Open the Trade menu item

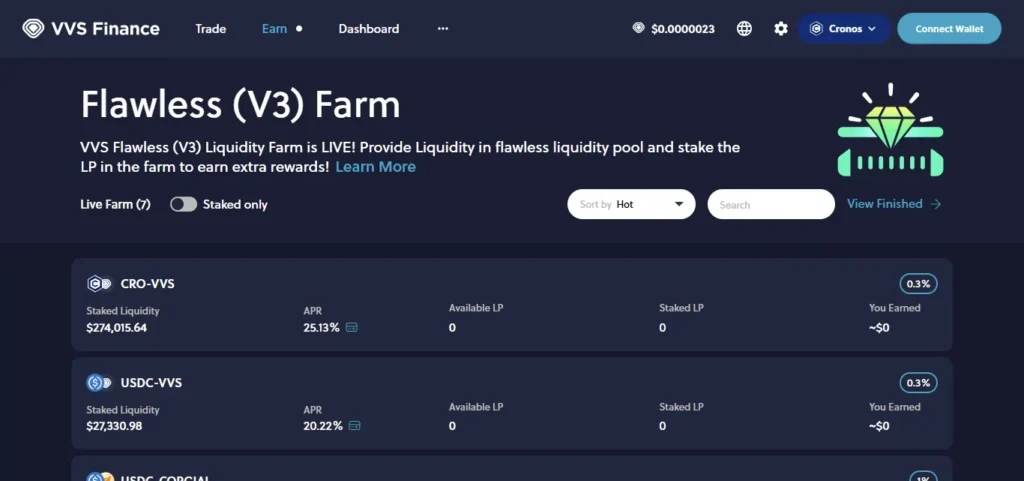210,29
